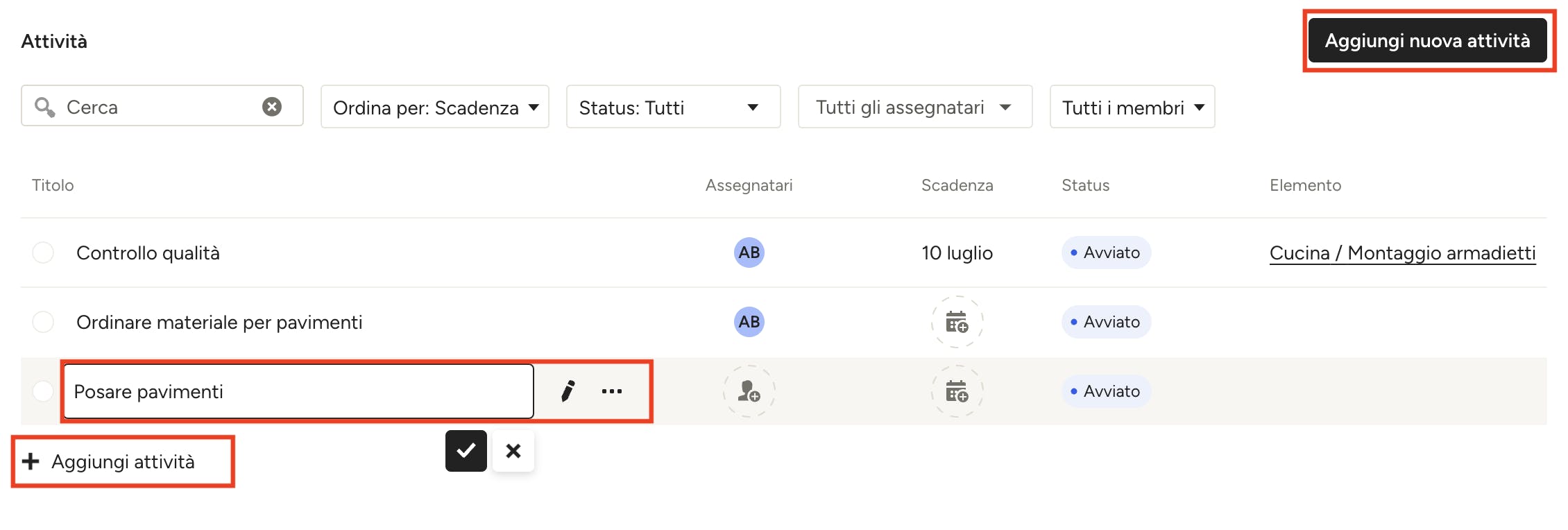
Task: Click the Aggiungi attività link below the list
Action: coord(122,462)
